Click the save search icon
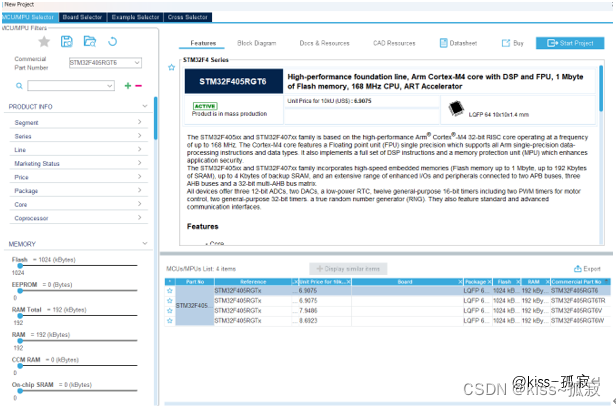The width and height of the screenshot is (616, 406). click(x=67, y=41)
